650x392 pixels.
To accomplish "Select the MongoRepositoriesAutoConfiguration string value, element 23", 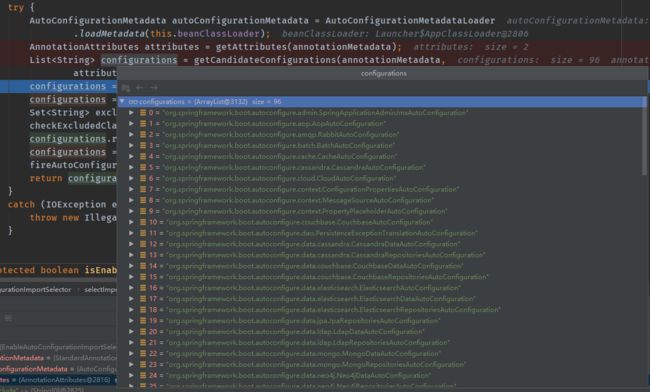I will click(316, 365).
